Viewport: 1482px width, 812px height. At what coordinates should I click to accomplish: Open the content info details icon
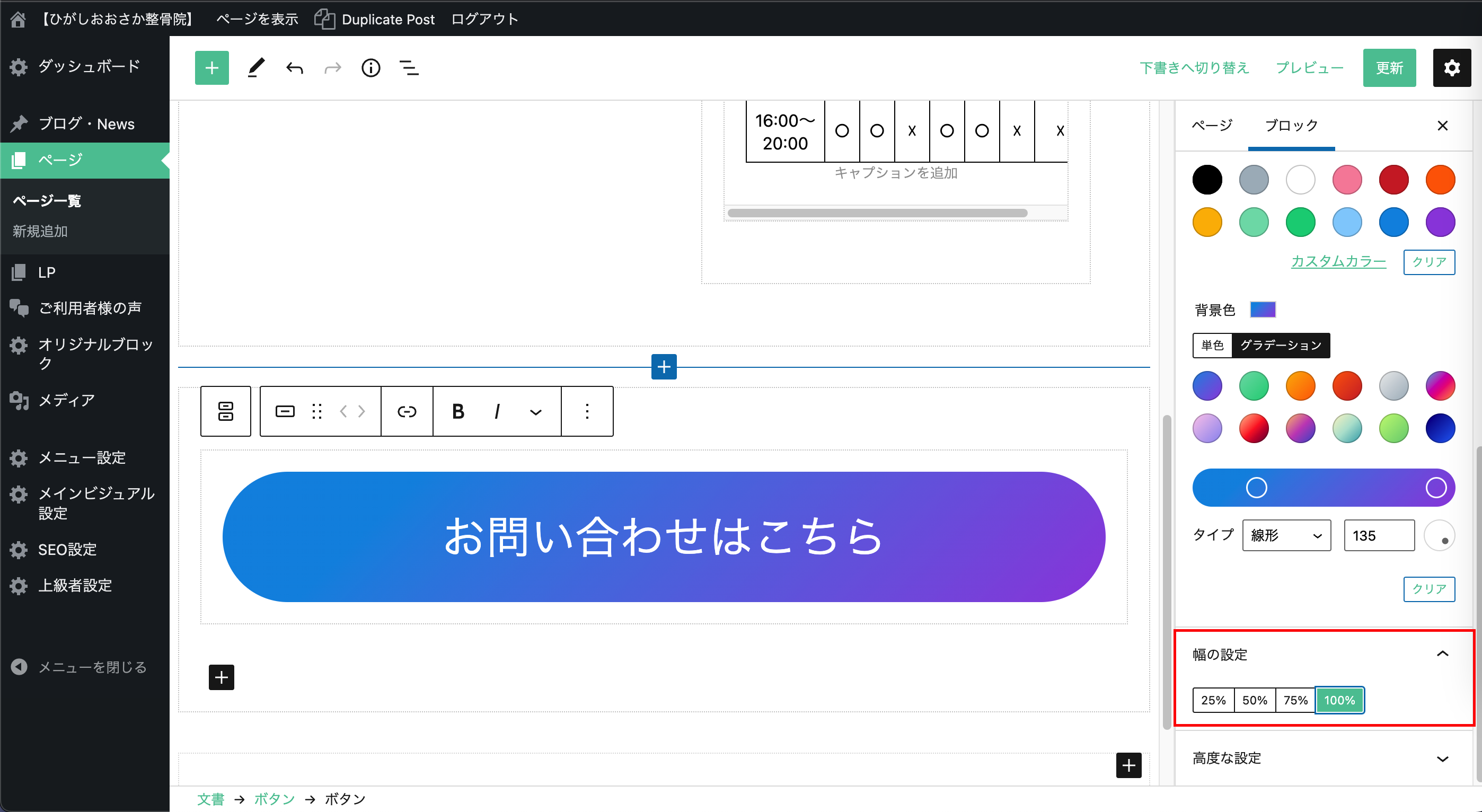tap(371, 68)
